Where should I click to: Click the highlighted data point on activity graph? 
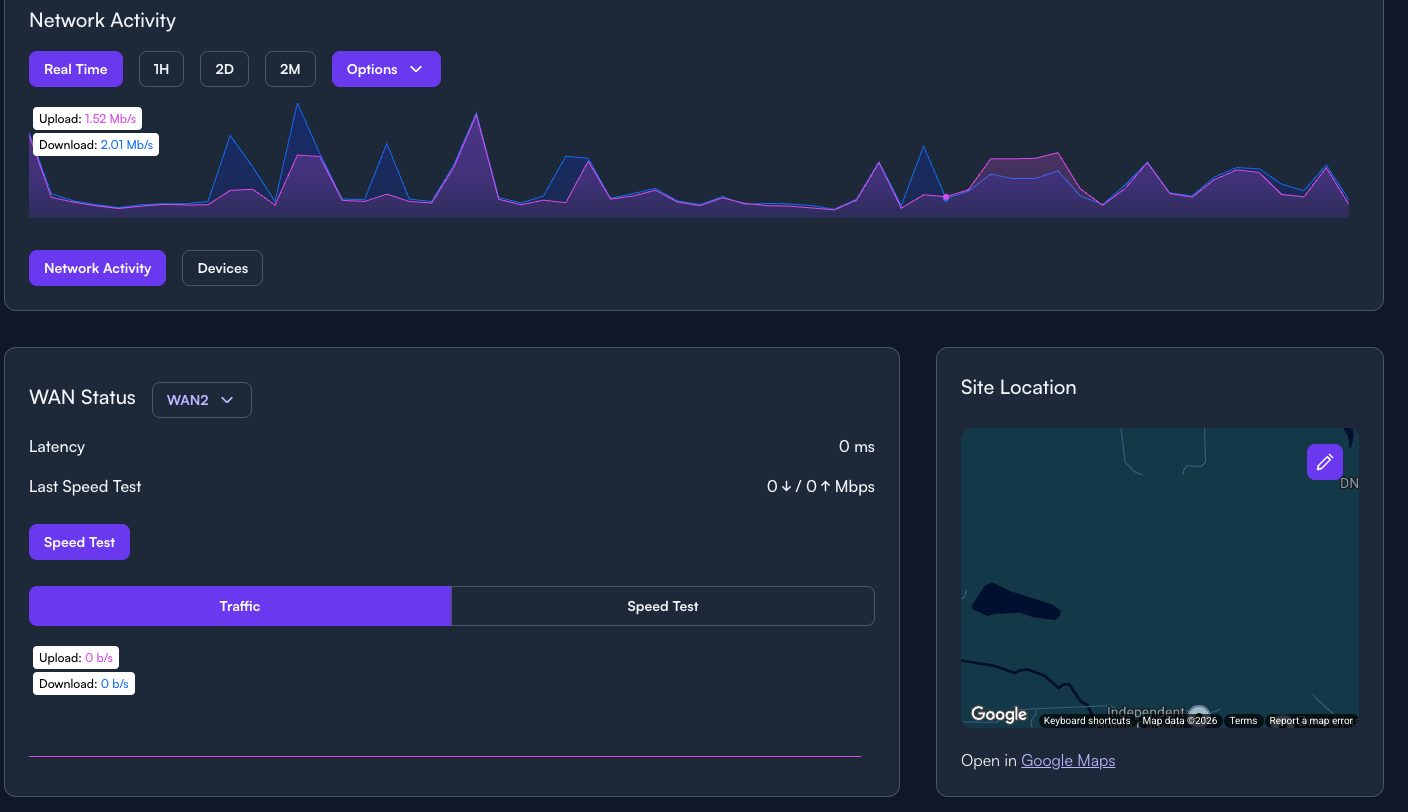(946, 198)
